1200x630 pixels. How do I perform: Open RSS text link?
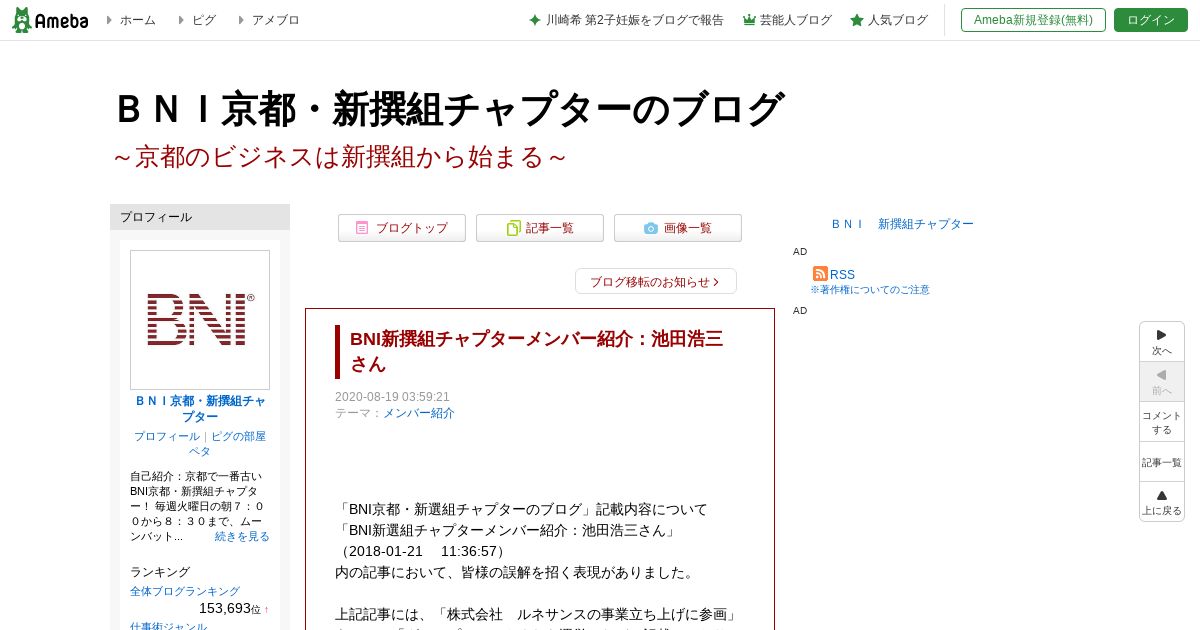842,274
